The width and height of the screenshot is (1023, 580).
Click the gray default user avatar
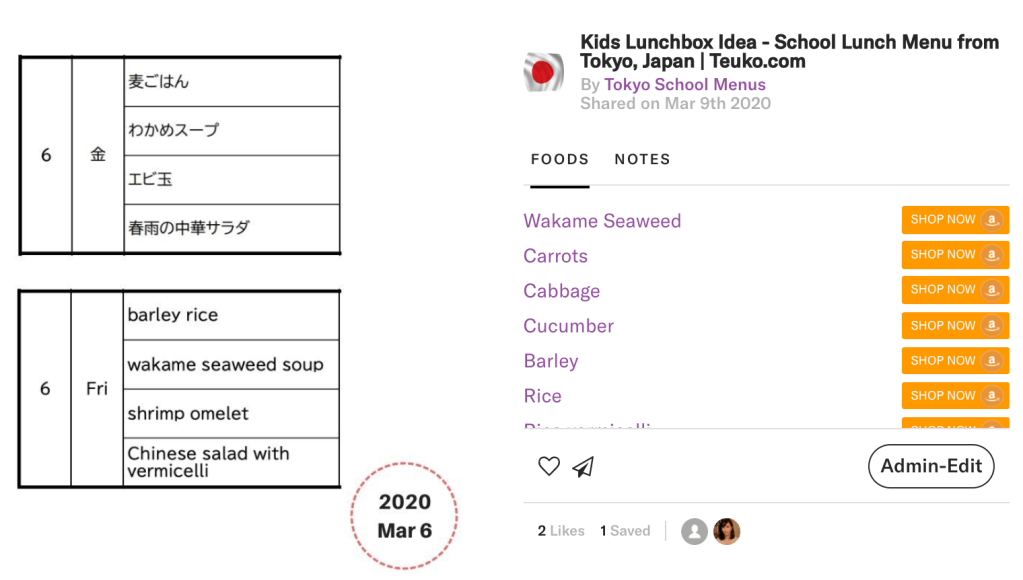click(x=694, y=531)
